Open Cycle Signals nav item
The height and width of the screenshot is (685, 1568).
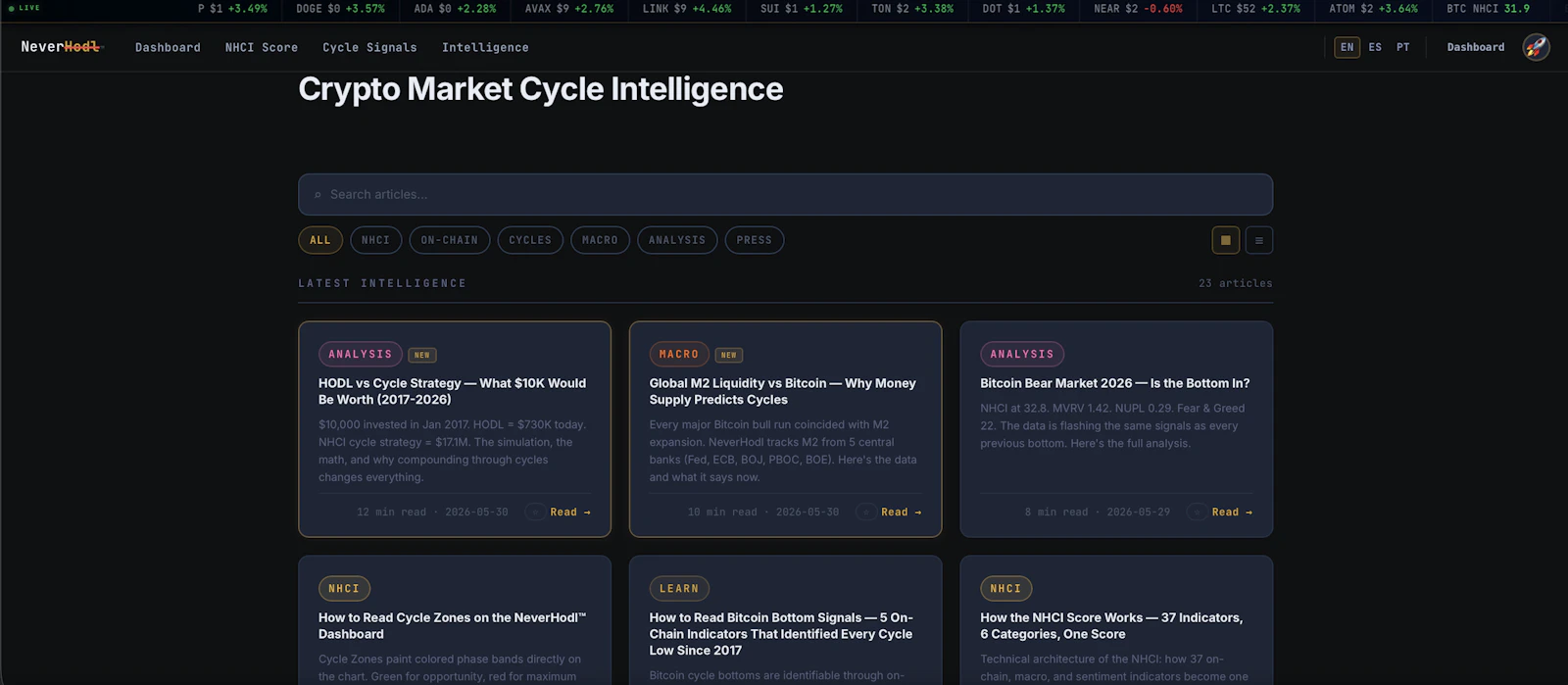(x=369, y=47)
